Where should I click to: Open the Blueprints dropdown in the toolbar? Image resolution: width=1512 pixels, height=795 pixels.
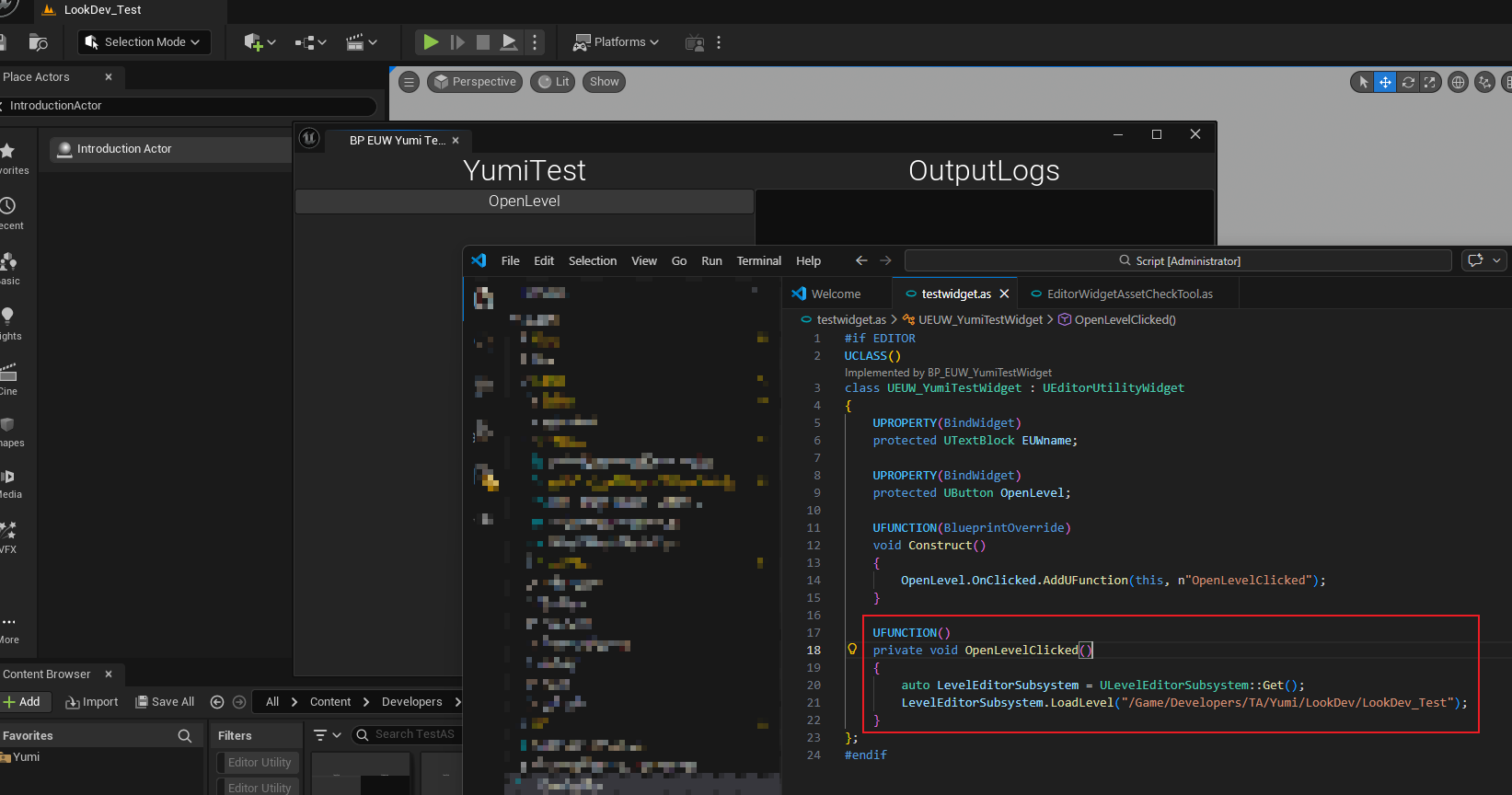(311, 42)
